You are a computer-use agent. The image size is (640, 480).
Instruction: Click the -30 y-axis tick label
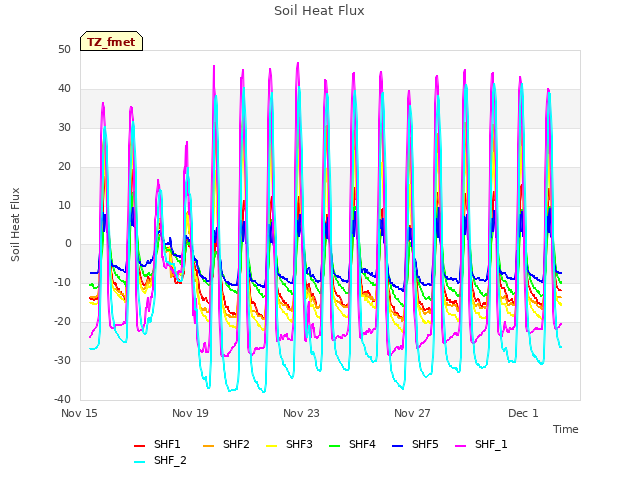pos(62,360)
